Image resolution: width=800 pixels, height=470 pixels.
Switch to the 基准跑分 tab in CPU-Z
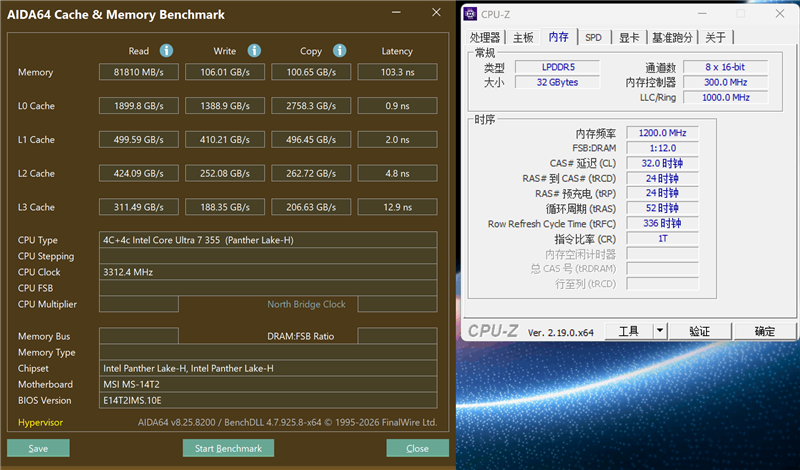tap(672, 37)
